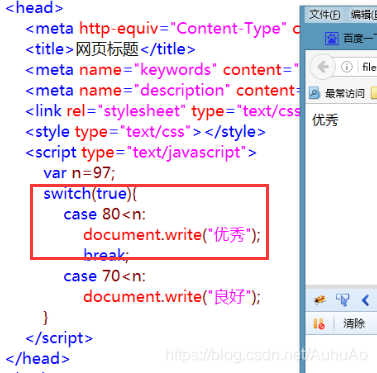Click the </head> closing tag
The width and height of the screenshot is (377, 373).
click(x=38, y=359)
